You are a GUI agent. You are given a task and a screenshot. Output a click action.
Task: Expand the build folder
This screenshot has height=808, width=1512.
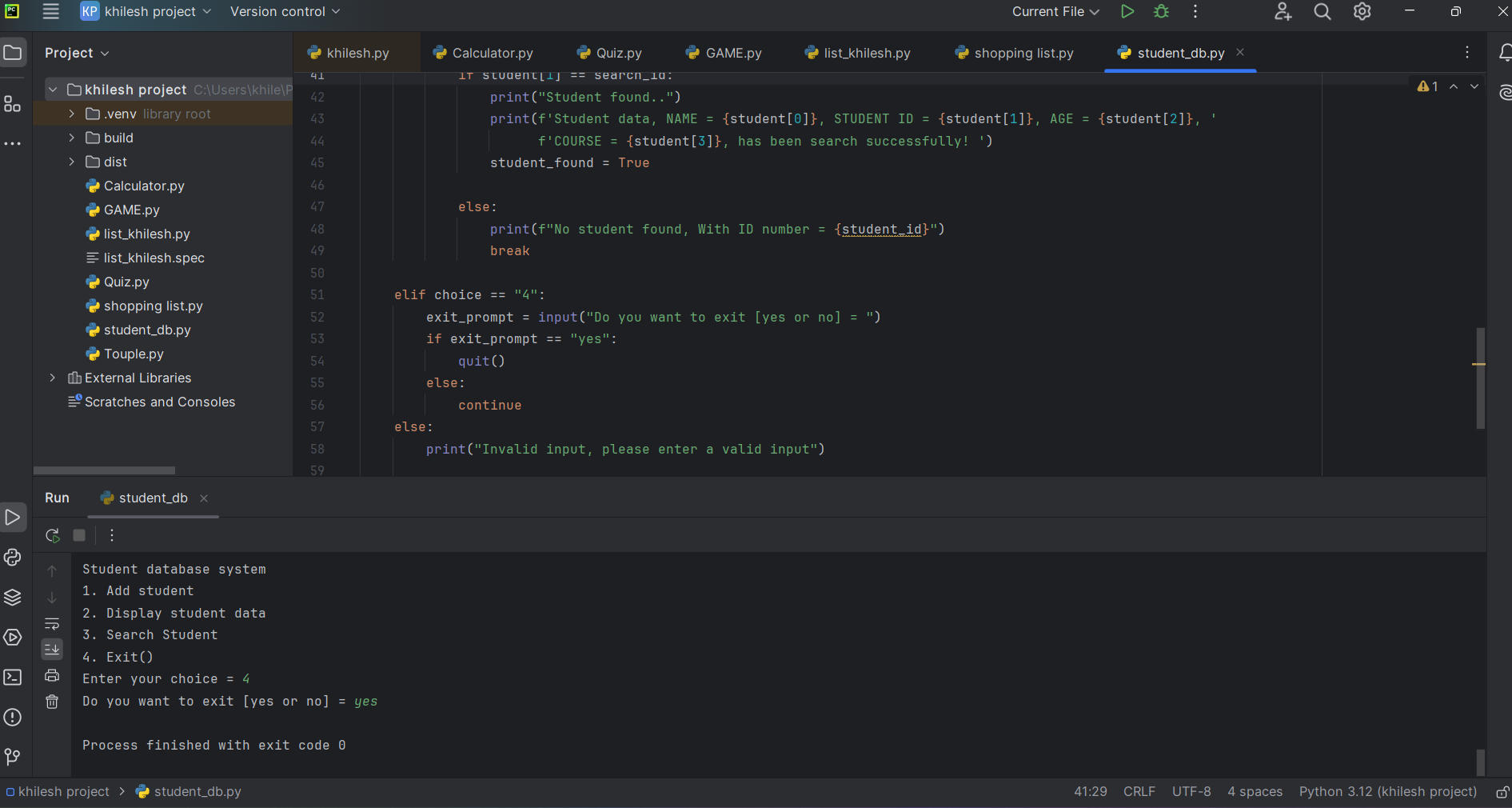click(x=72, y=138)
